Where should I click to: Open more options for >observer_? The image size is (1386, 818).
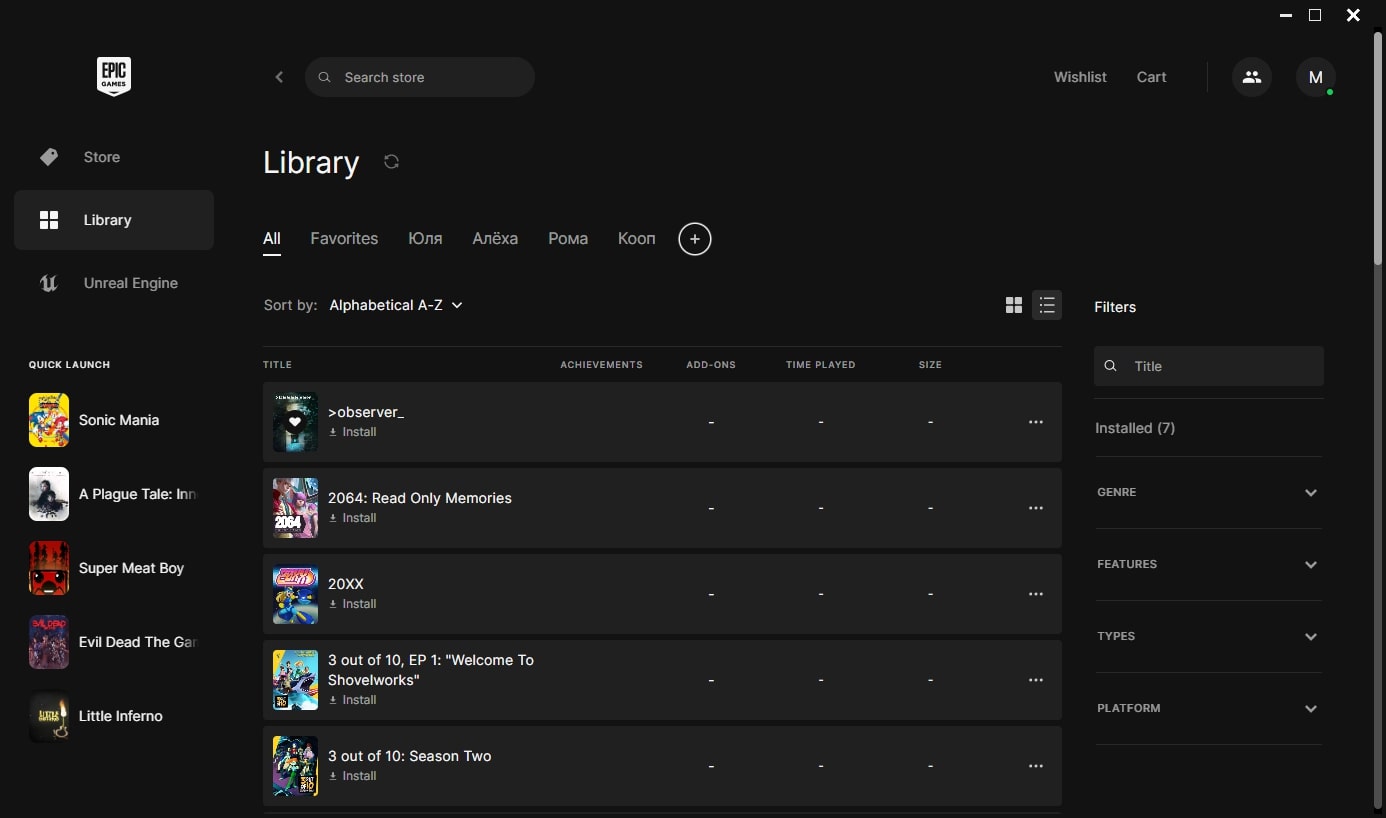[1036, 422]
